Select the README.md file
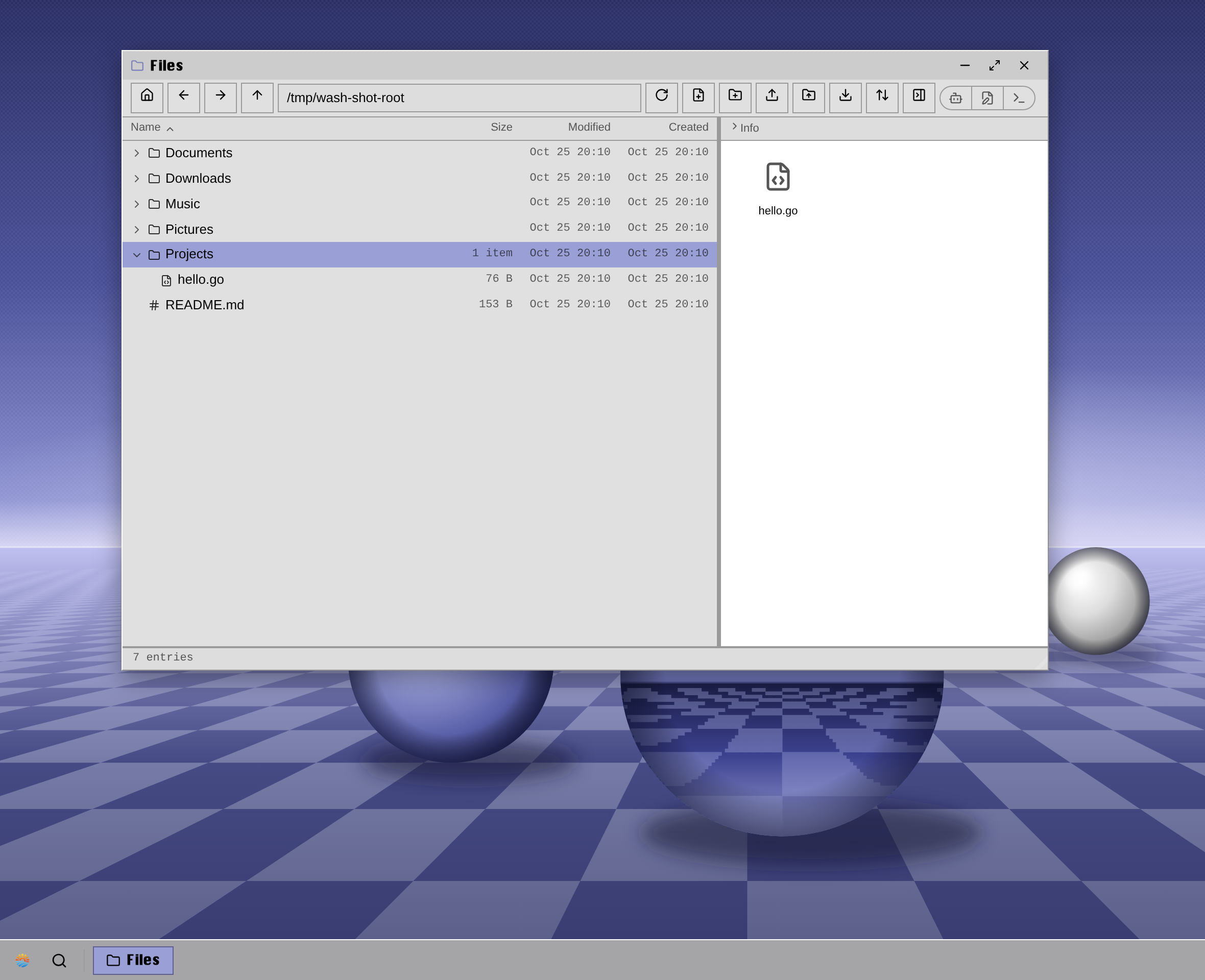This screenshot has width=1205, height=980. coord(420,305)
